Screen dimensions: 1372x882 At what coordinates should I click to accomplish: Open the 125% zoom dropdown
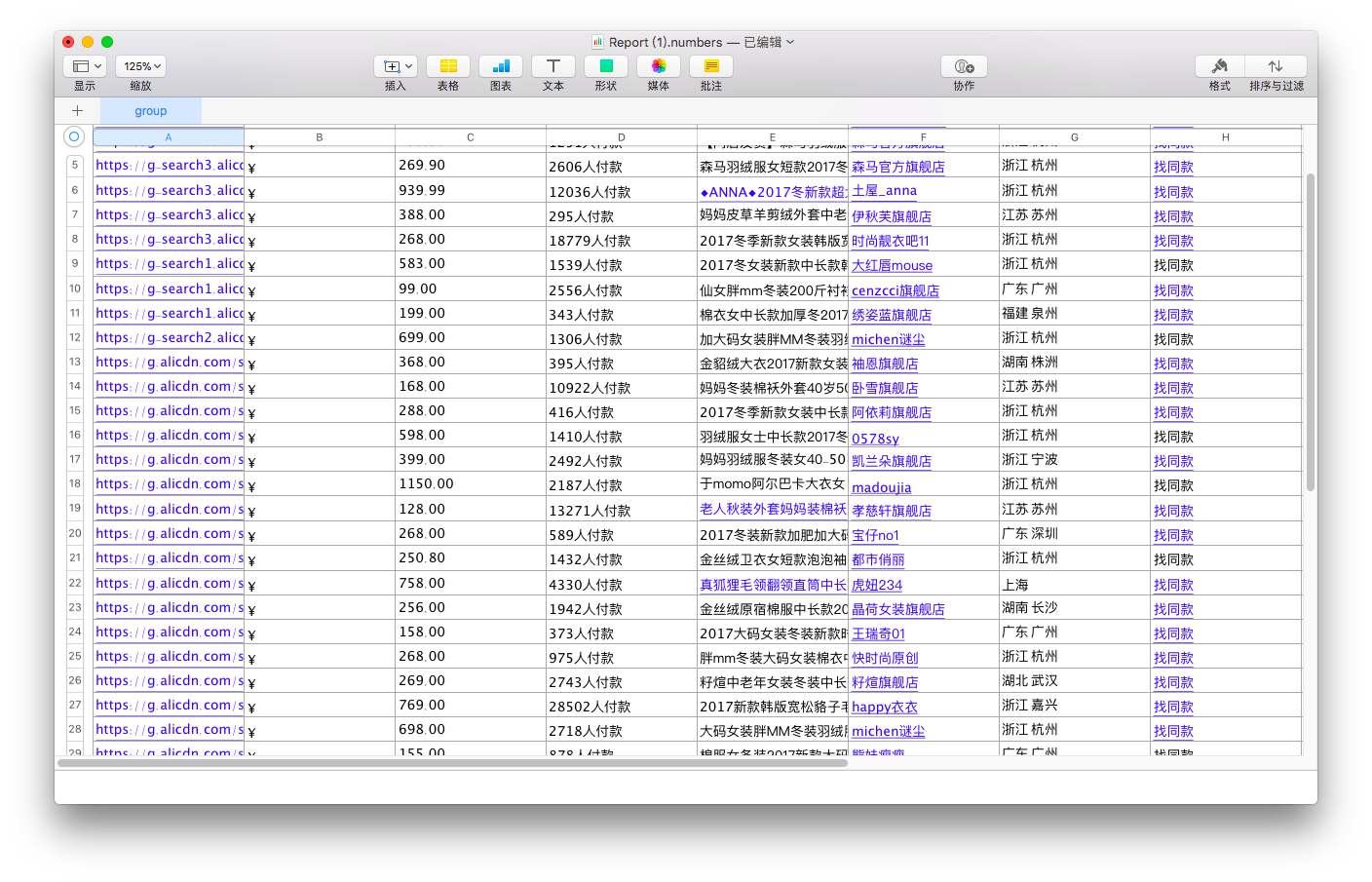pyautogui.click(x=141, y=66)
